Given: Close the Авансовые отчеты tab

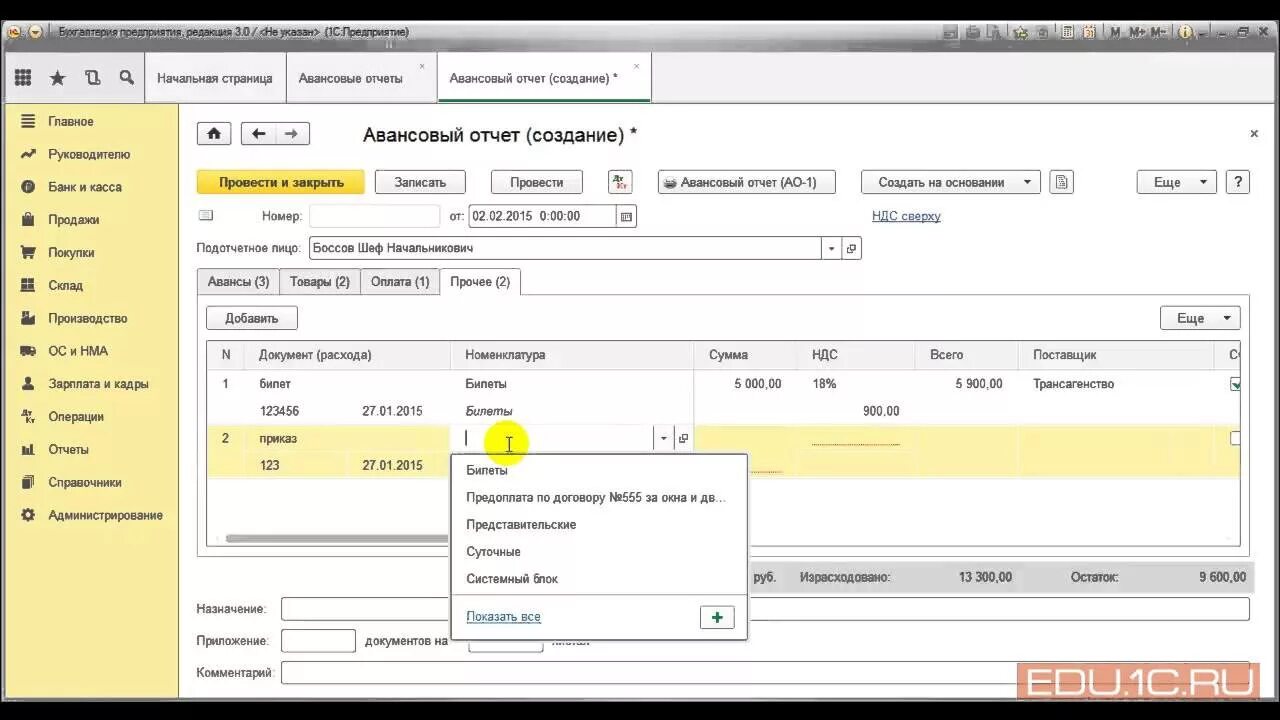Looking at the screenshot, I should 422,67.
